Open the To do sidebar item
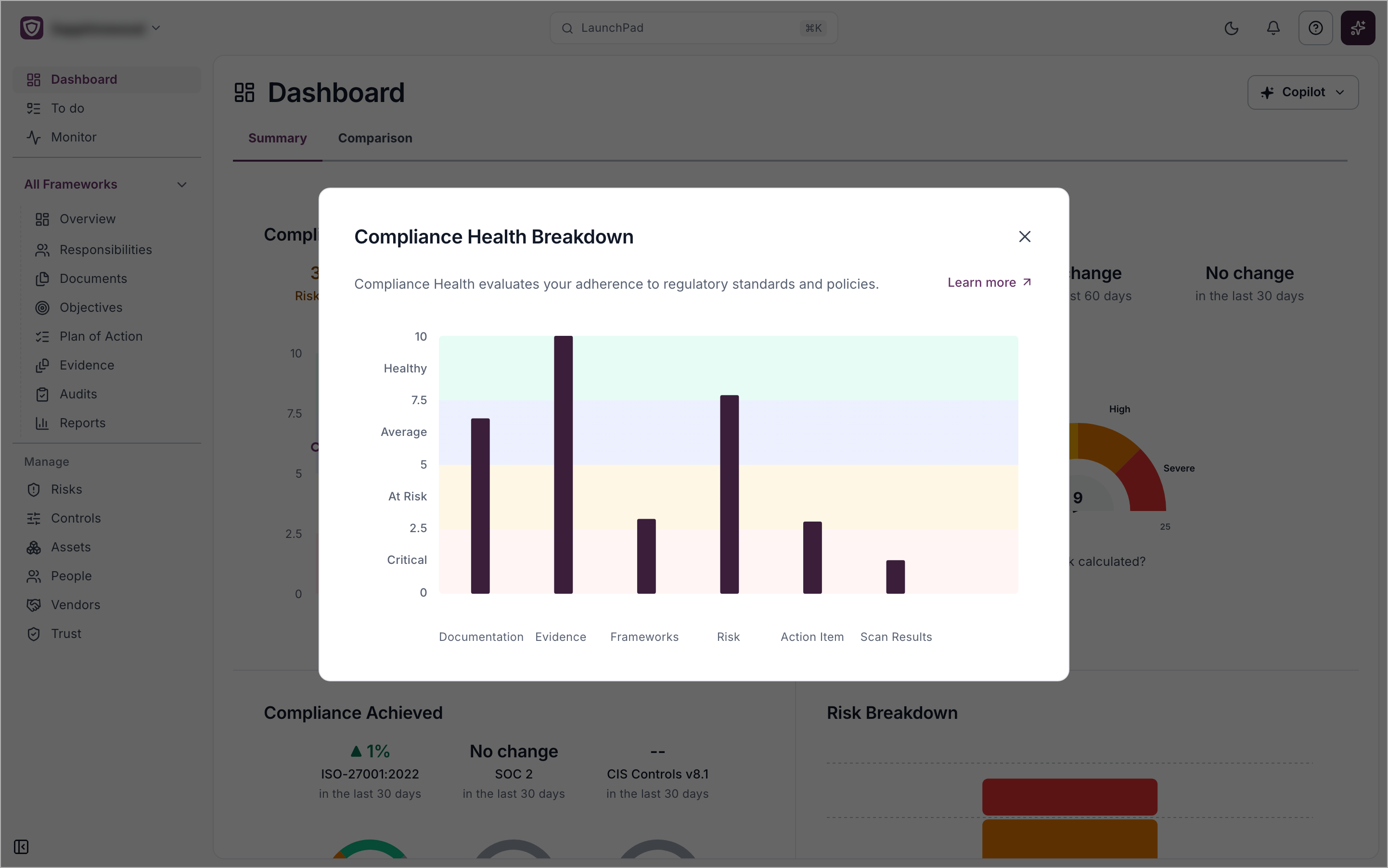Image resolution: width=1388 pixels, height=868 pixels. 107,109
